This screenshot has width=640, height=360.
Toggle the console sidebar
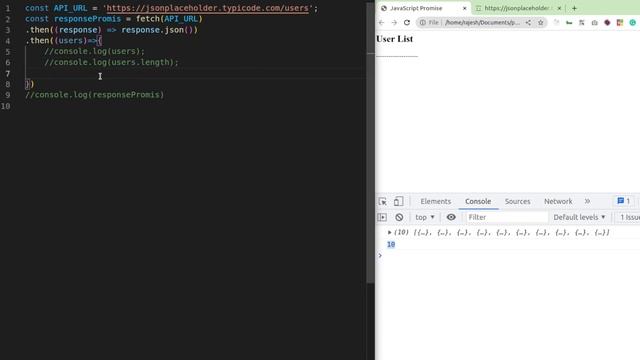[382, 217]
